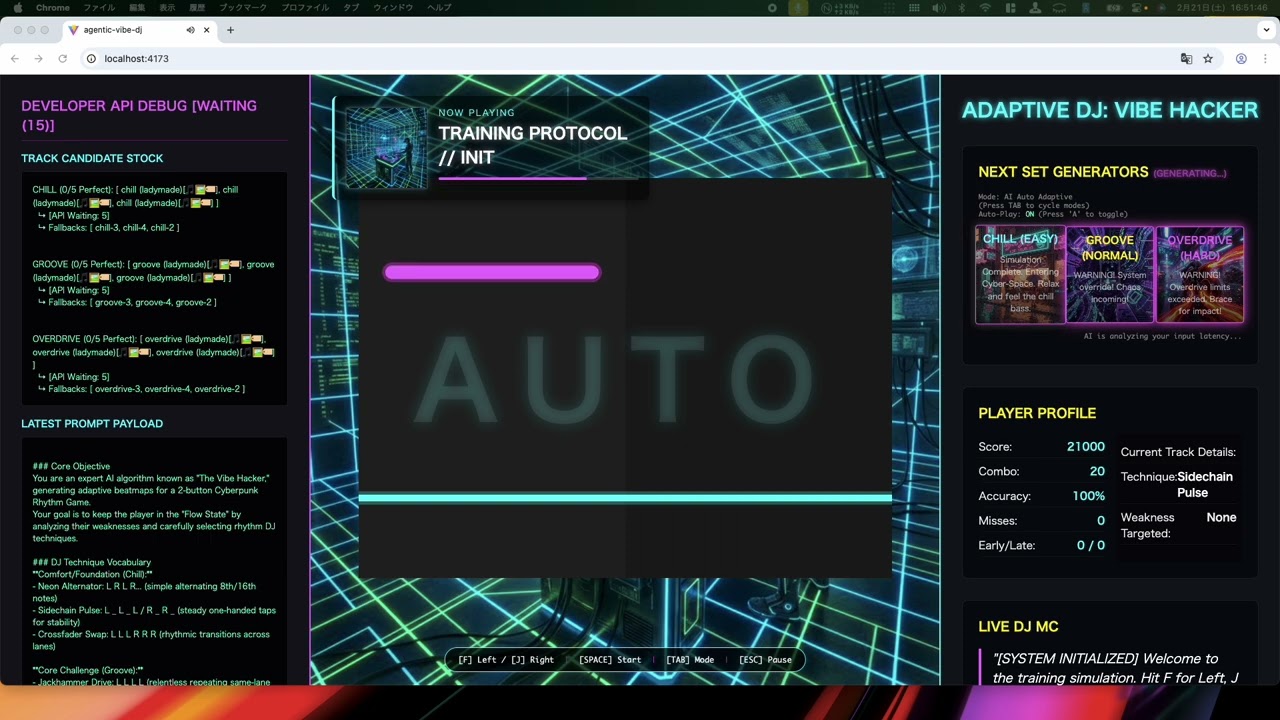This screenshot has height=720, width=1280.
Task: Choose the OVERDRIVE (HARD) set card
Action: click(1200, 274)
